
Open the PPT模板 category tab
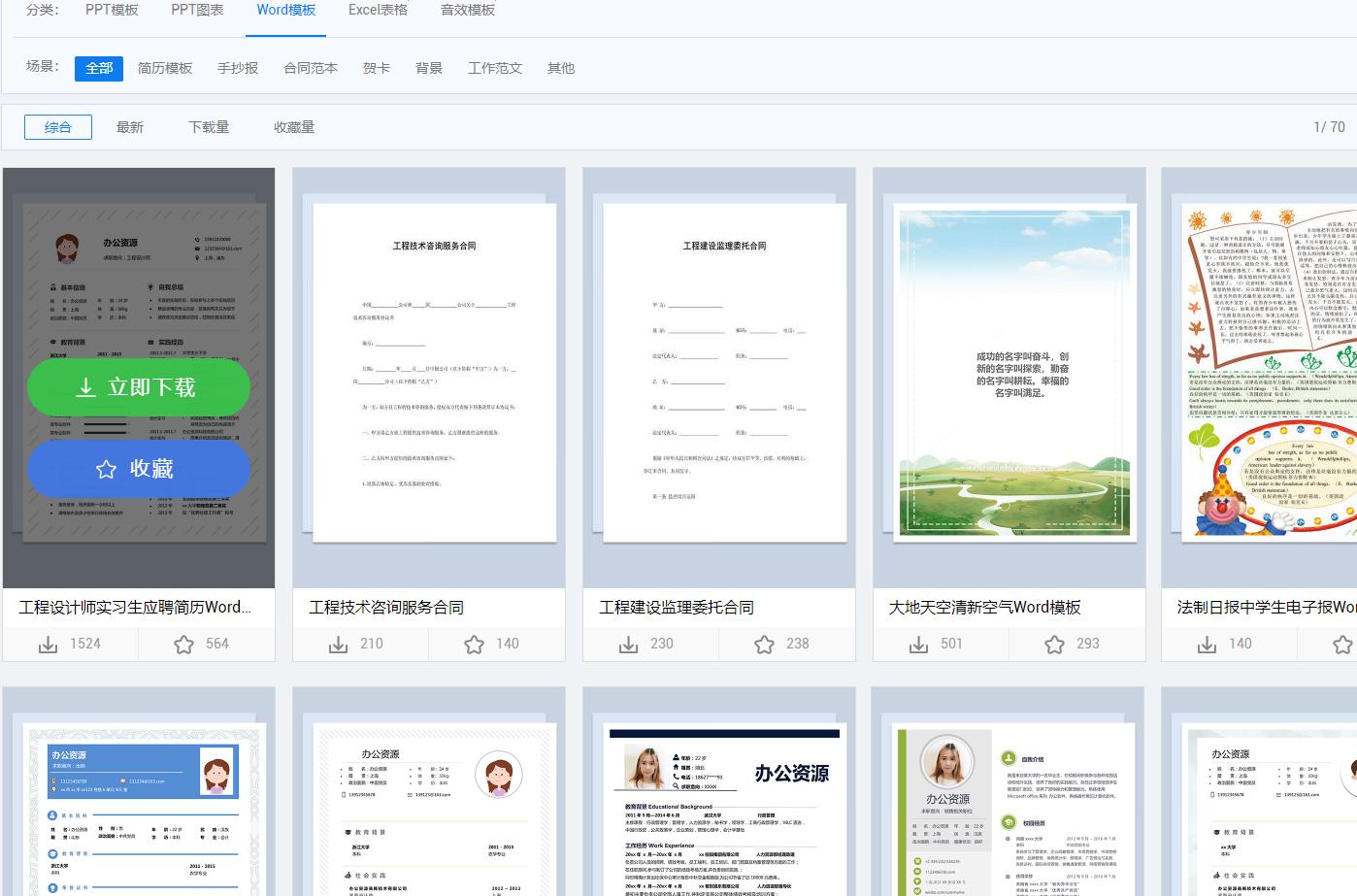click(x=112, y=10)
